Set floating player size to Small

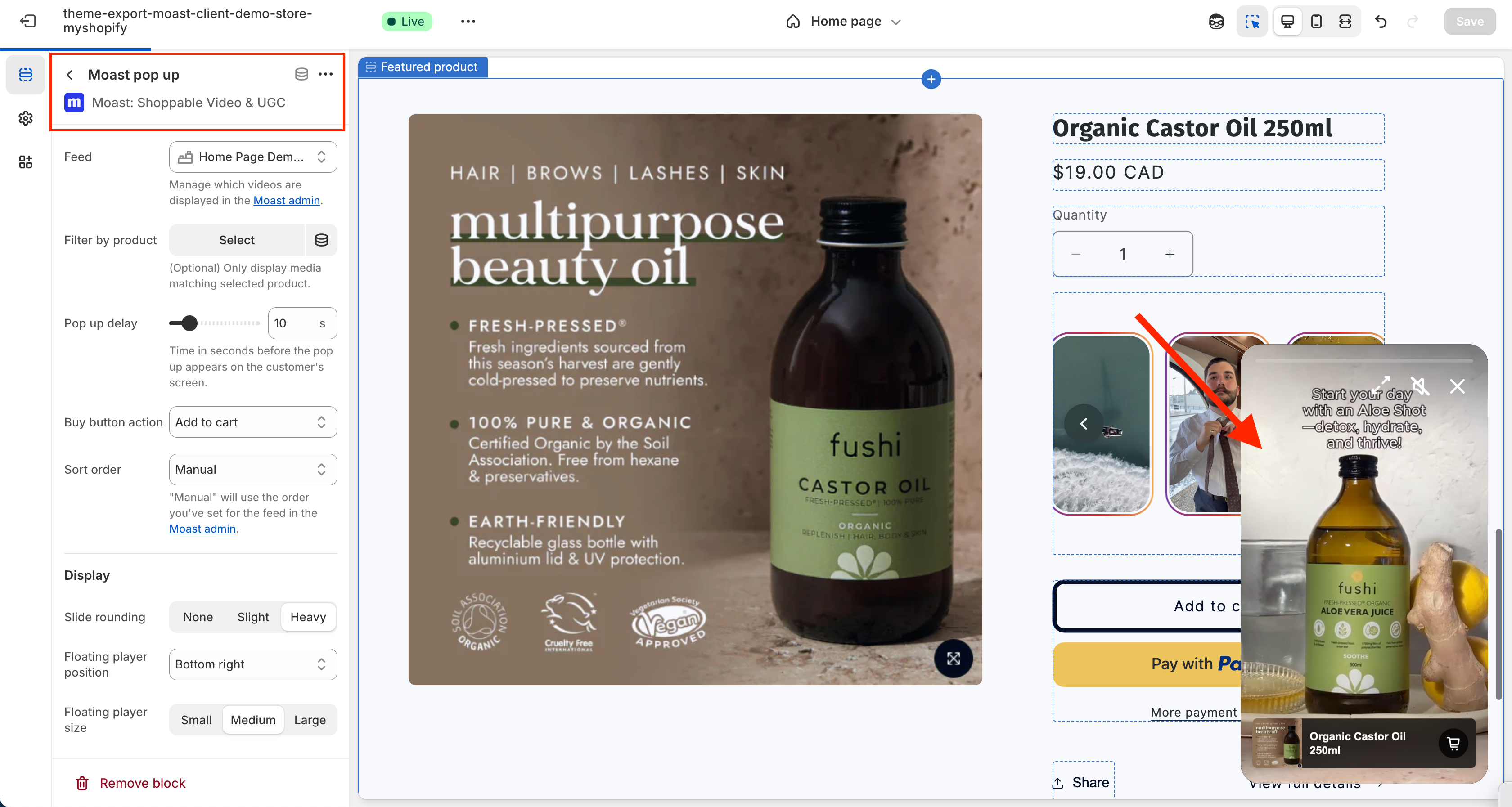click(196, 720)
